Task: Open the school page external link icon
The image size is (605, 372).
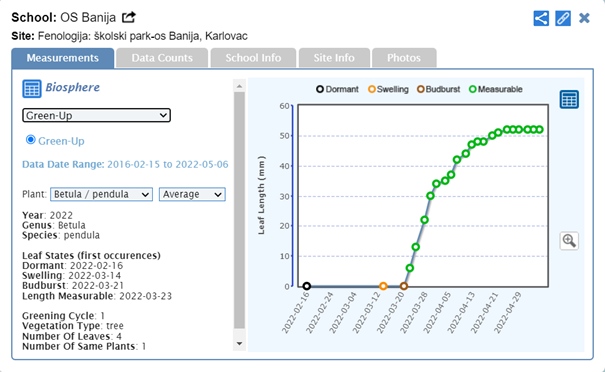Action: [129, 17]
